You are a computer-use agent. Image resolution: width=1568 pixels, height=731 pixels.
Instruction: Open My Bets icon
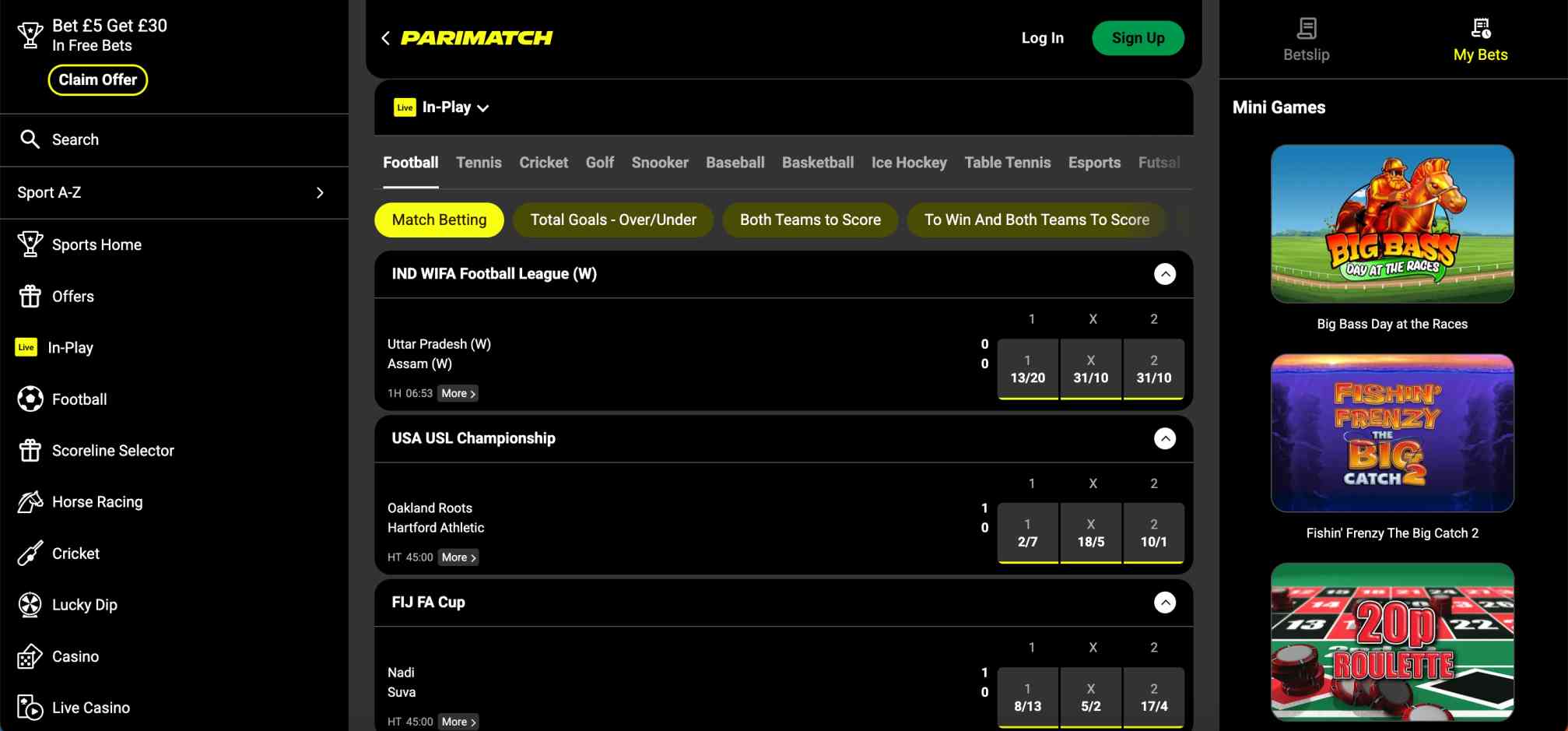pyautogui.click(x=1480, y=28)
